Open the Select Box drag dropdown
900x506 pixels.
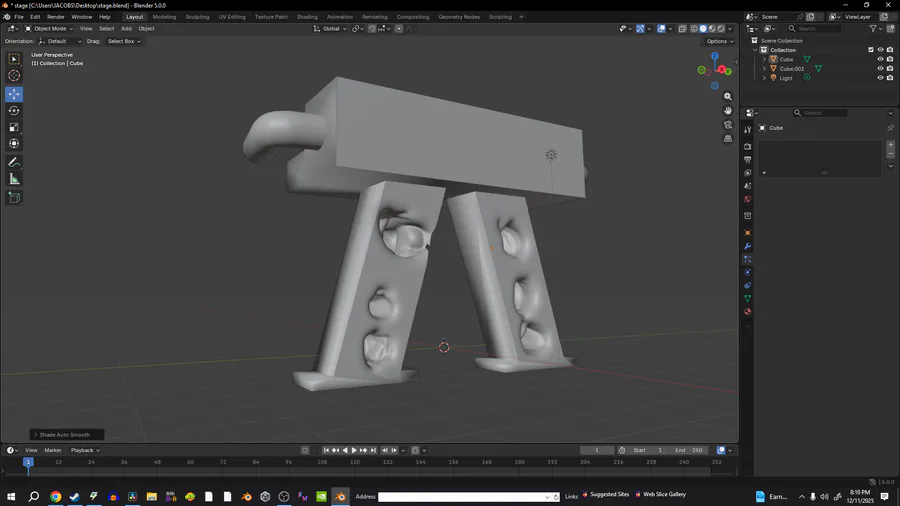tap(124, 41)
